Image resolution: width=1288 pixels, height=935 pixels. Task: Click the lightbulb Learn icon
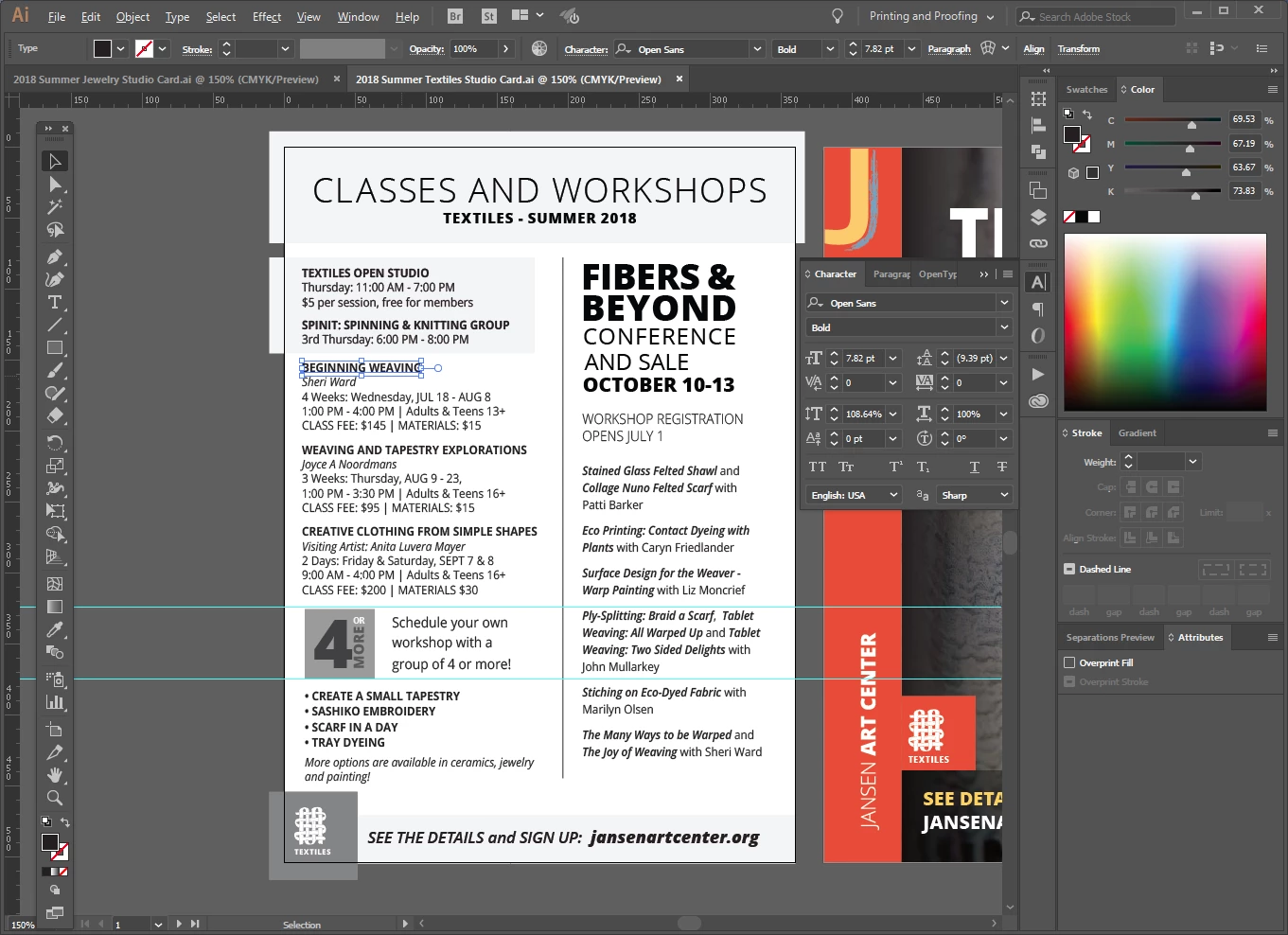pos(838,16)
